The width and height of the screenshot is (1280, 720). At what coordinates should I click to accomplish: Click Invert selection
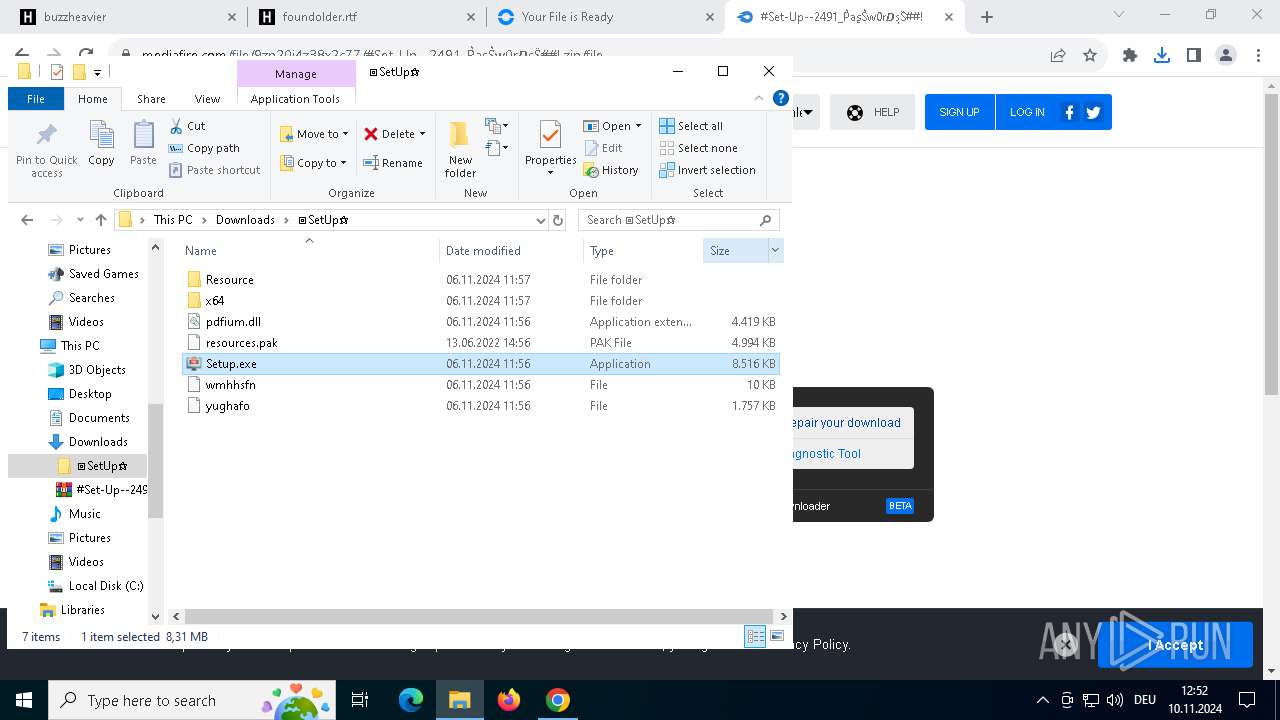707,170
